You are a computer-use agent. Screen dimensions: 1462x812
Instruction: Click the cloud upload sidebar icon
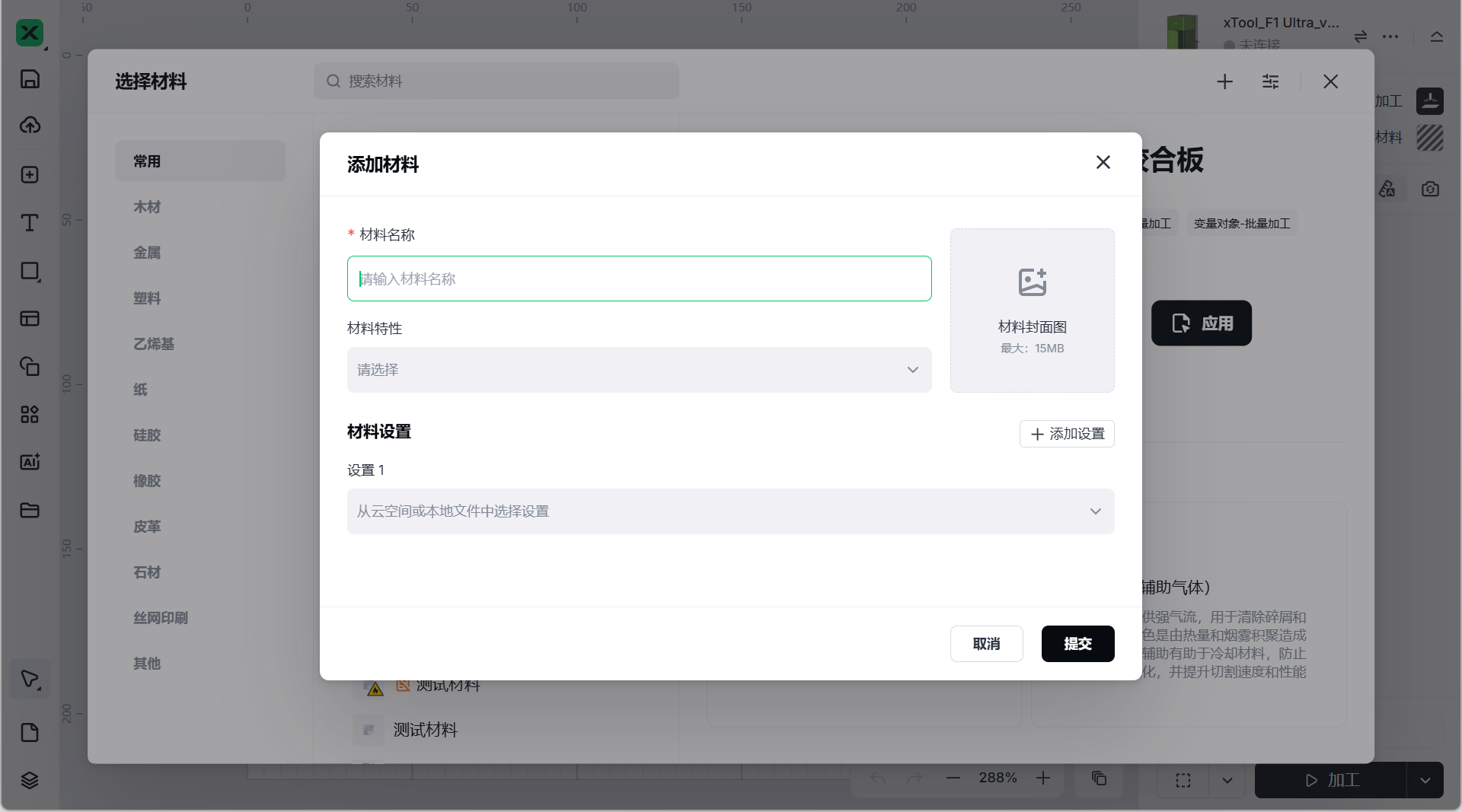coord(30,126)
